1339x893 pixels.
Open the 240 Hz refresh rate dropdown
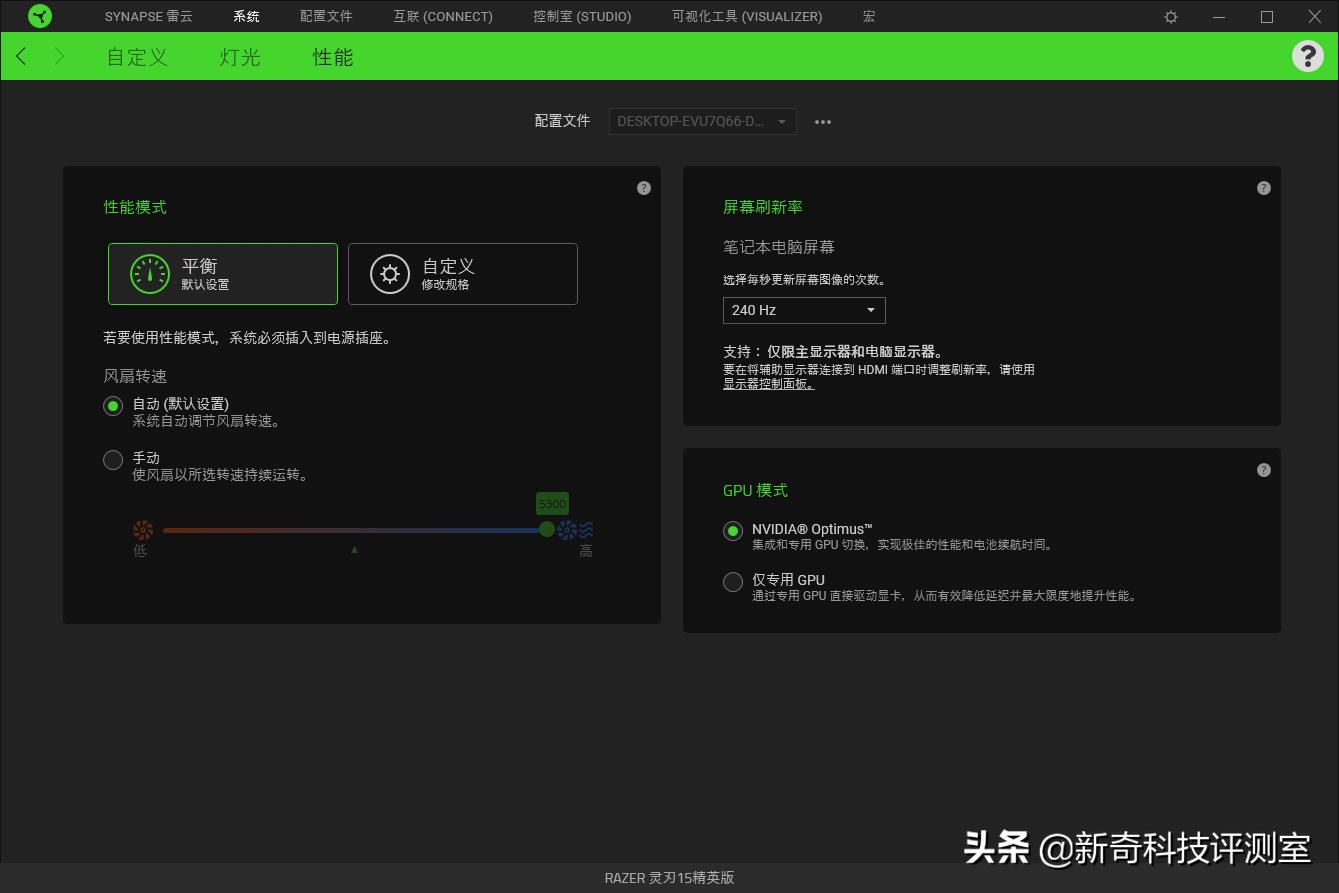tap(804, 310)
